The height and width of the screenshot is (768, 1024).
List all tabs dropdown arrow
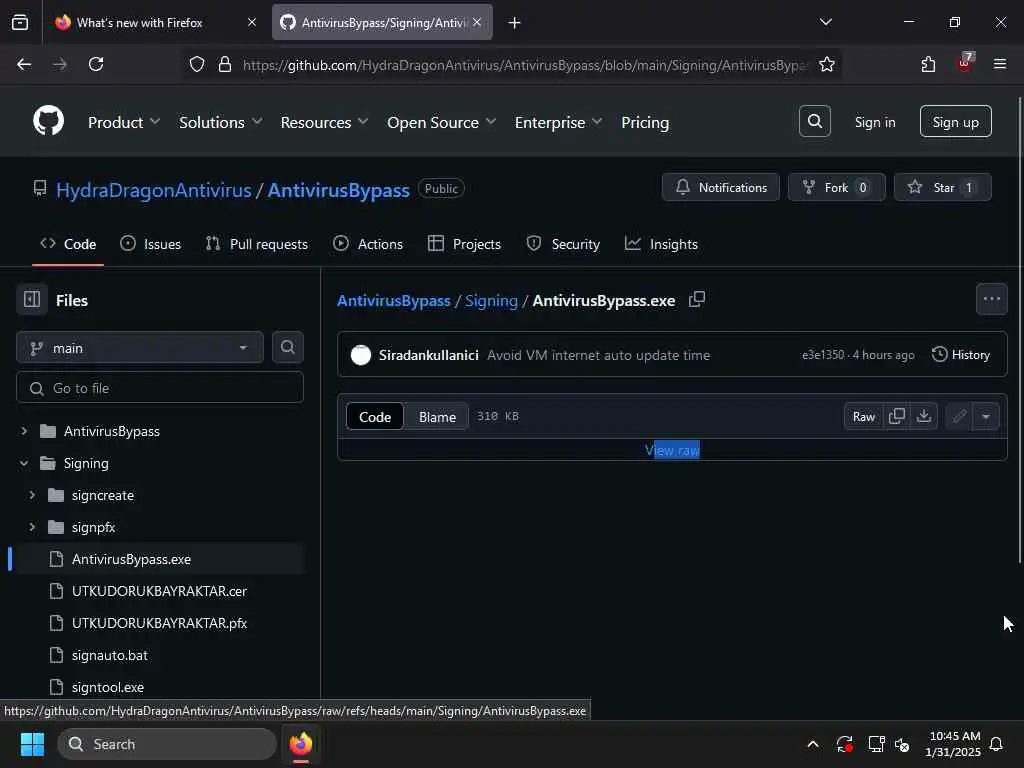click(x=825, y=22)
